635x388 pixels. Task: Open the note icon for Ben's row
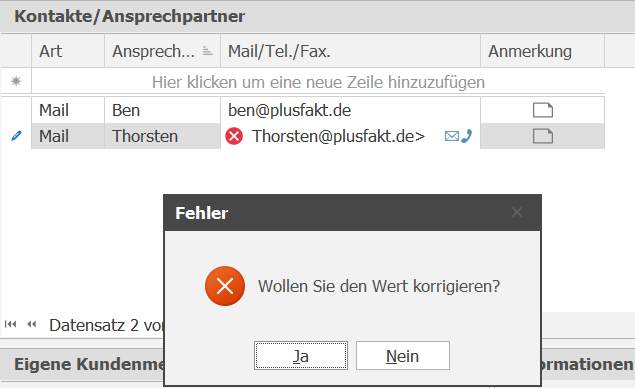(543, 110)
